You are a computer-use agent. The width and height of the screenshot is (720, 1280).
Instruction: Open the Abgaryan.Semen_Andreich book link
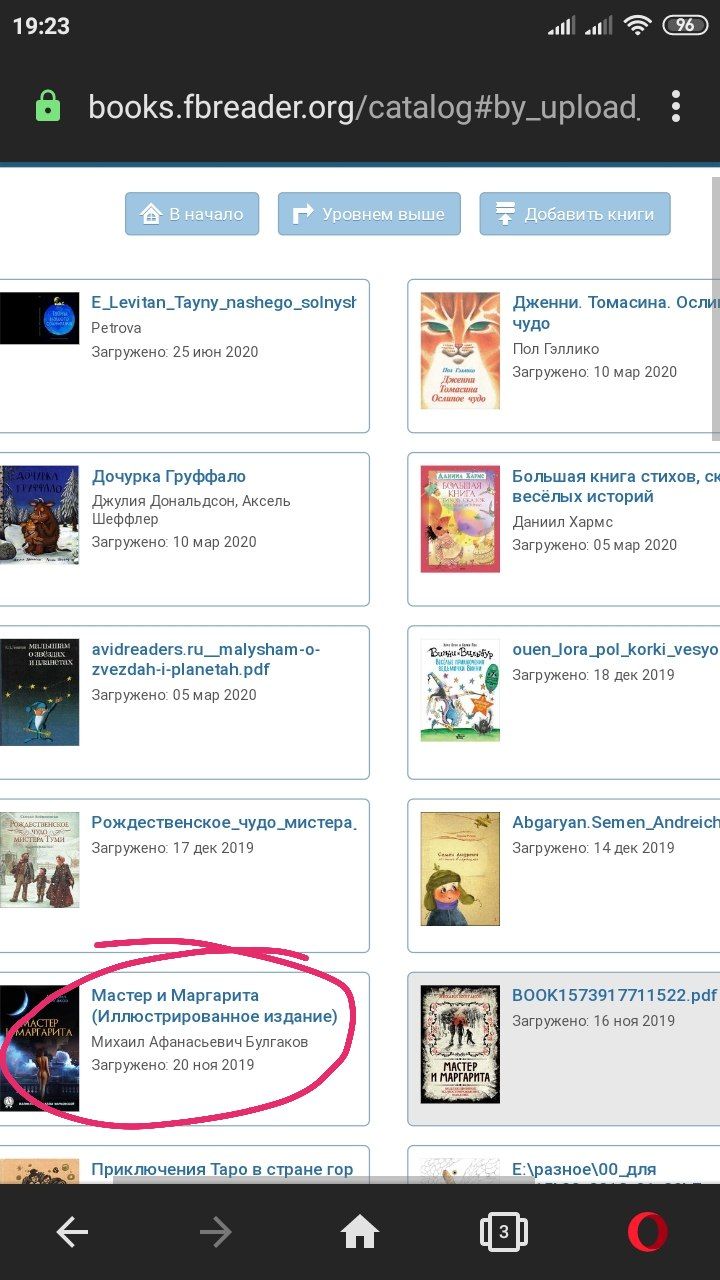(615, 822)
